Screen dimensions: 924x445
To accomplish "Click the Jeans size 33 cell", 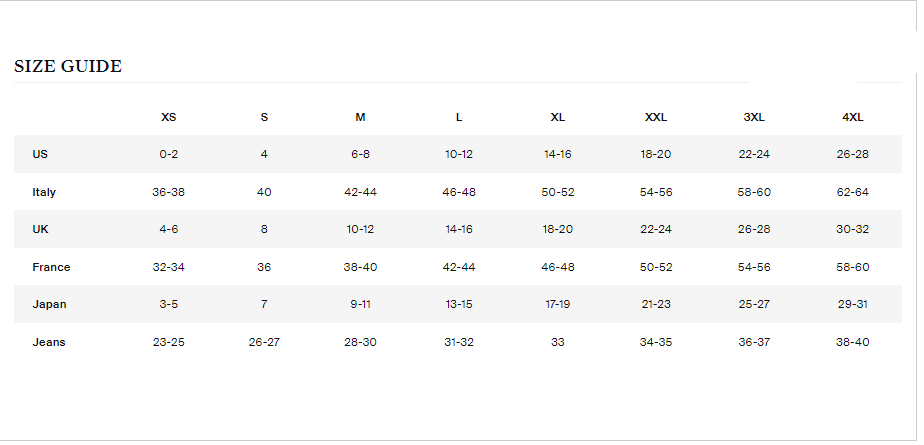I will (558, 342).
